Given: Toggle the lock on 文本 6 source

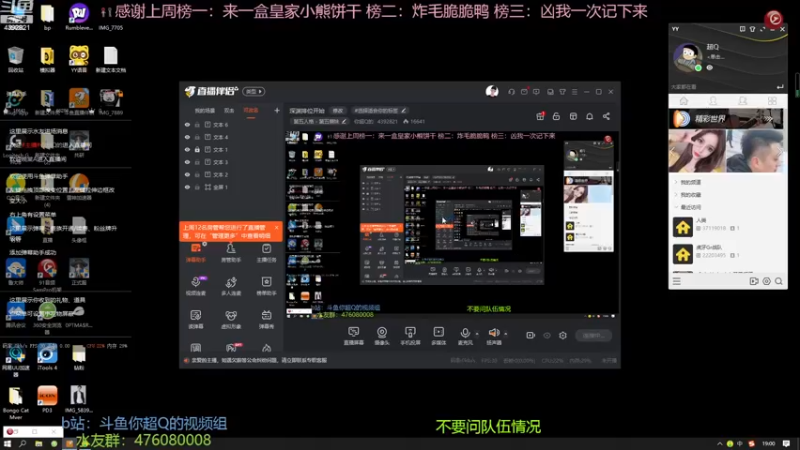Looking at the screenshot, I should [x=197, y=124].
